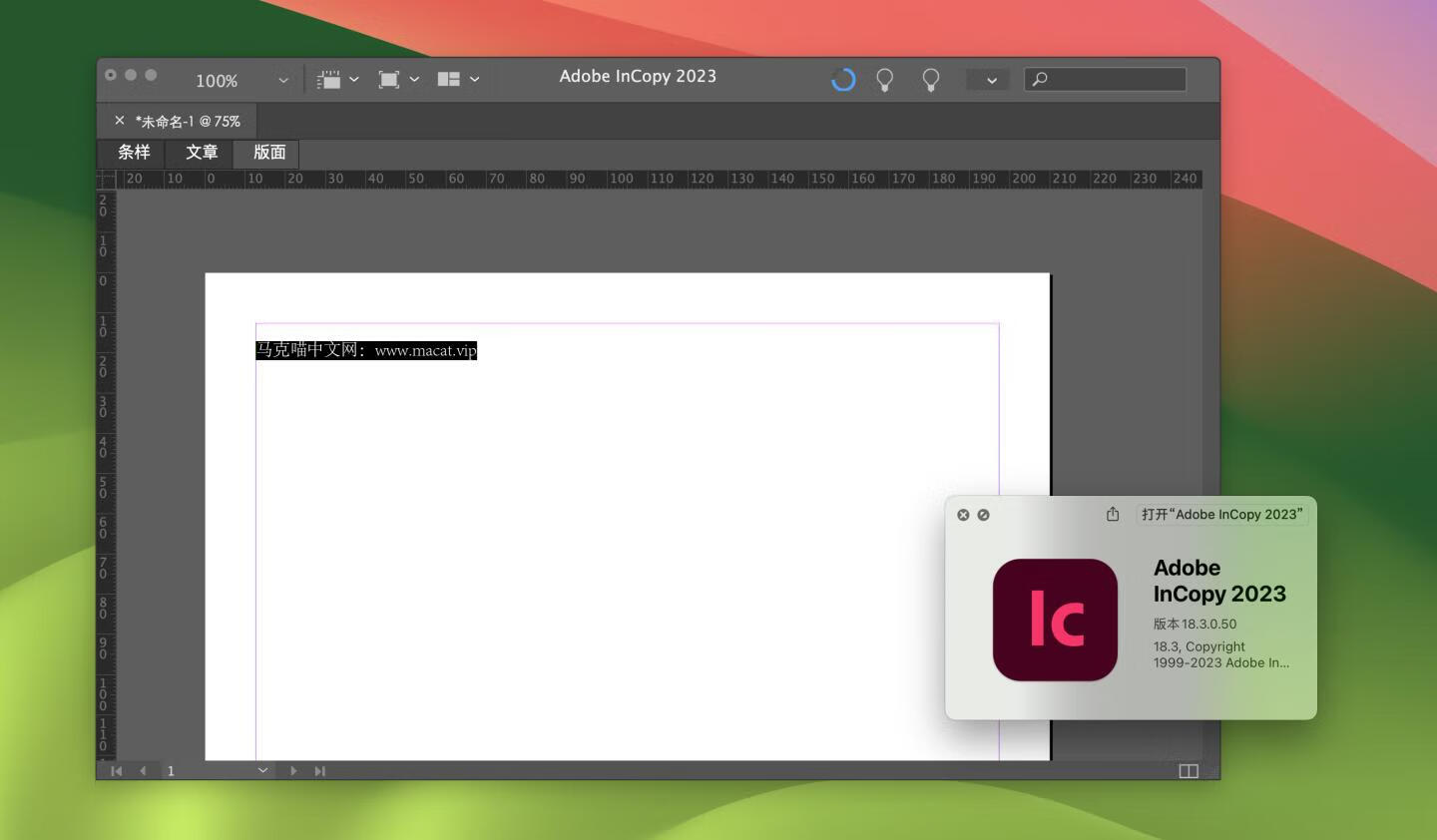
Task: Go to last page arrow
Action: tap(319, 771)
